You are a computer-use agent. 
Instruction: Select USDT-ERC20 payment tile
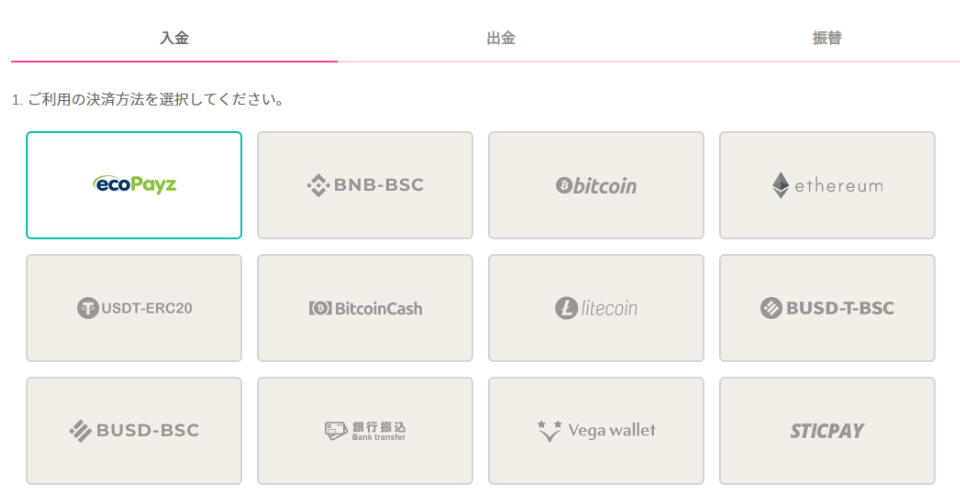(134, 308)
